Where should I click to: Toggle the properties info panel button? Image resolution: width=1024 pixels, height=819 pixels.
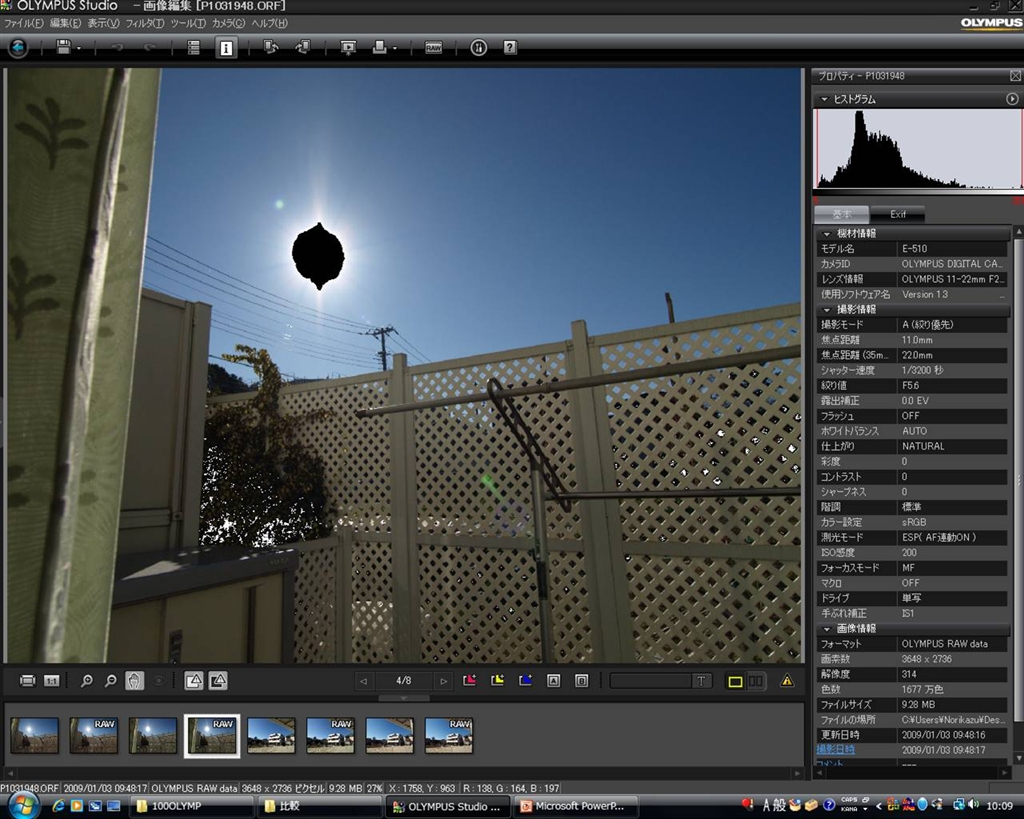226,47
